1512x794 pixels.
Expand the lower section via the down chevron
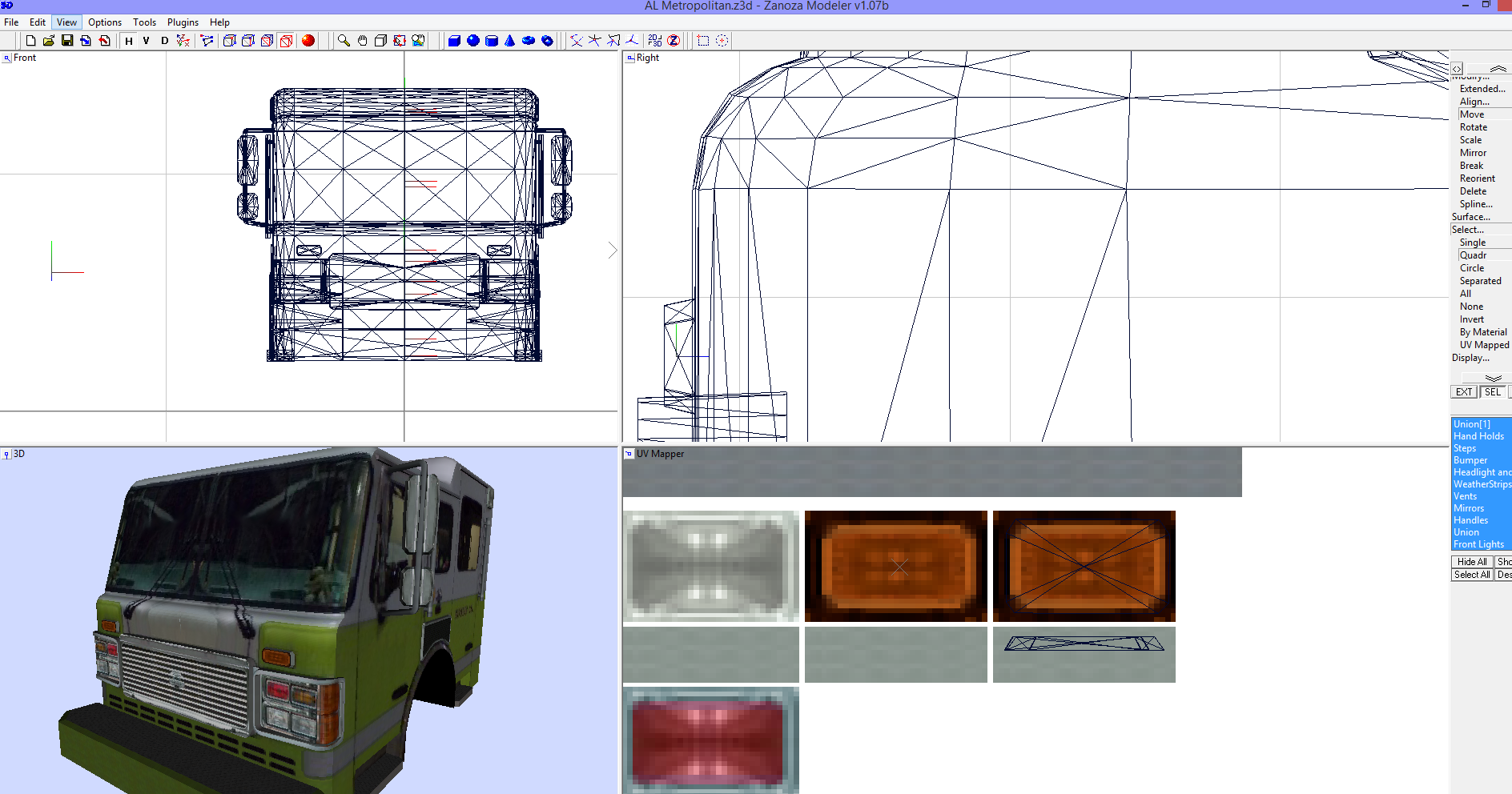(x=1492, y=377)
